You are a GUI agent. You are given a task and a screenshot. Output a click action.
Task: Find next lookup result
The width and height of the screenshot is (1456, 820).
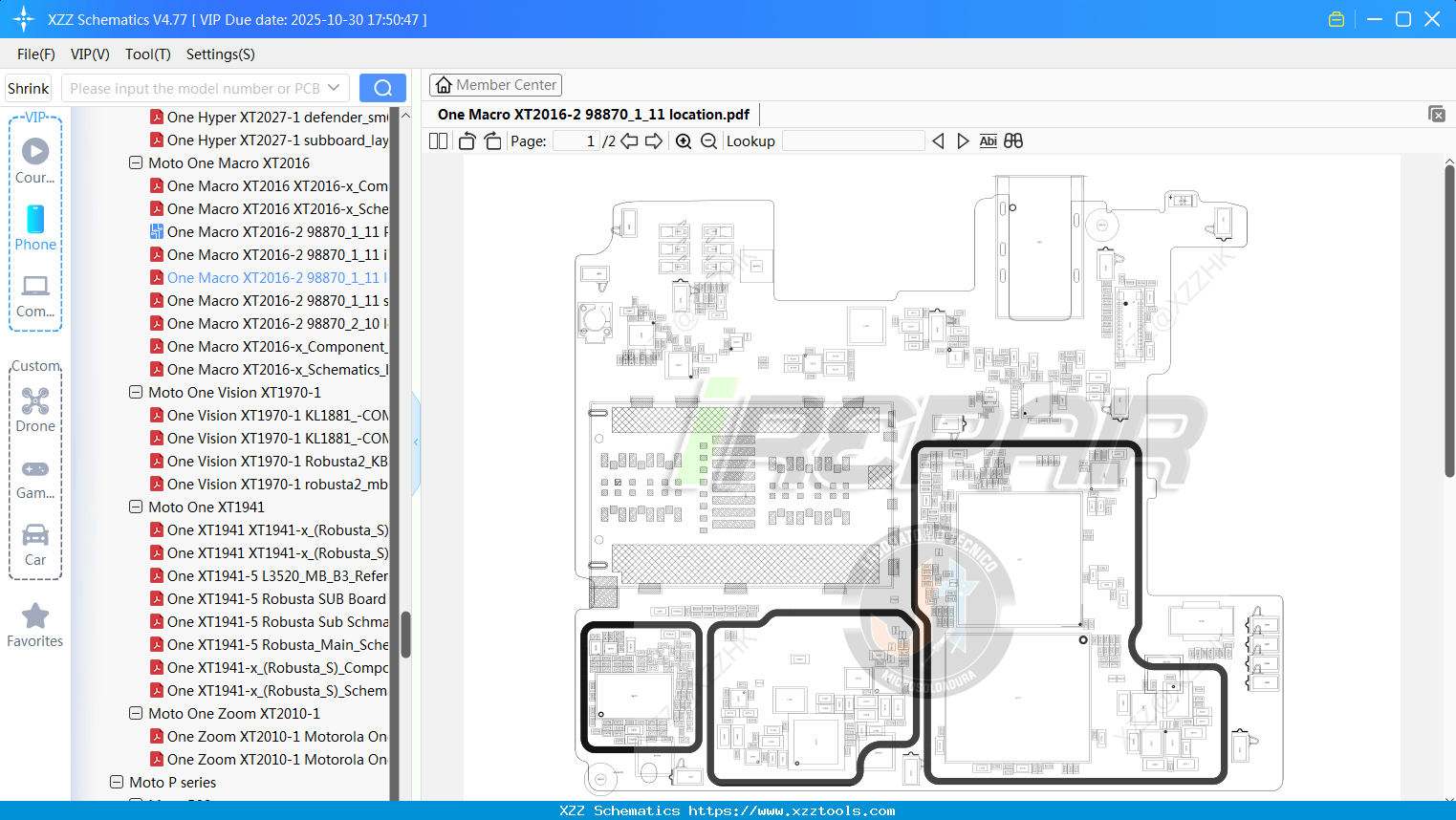pyautogui.click(x=963, y=141)
